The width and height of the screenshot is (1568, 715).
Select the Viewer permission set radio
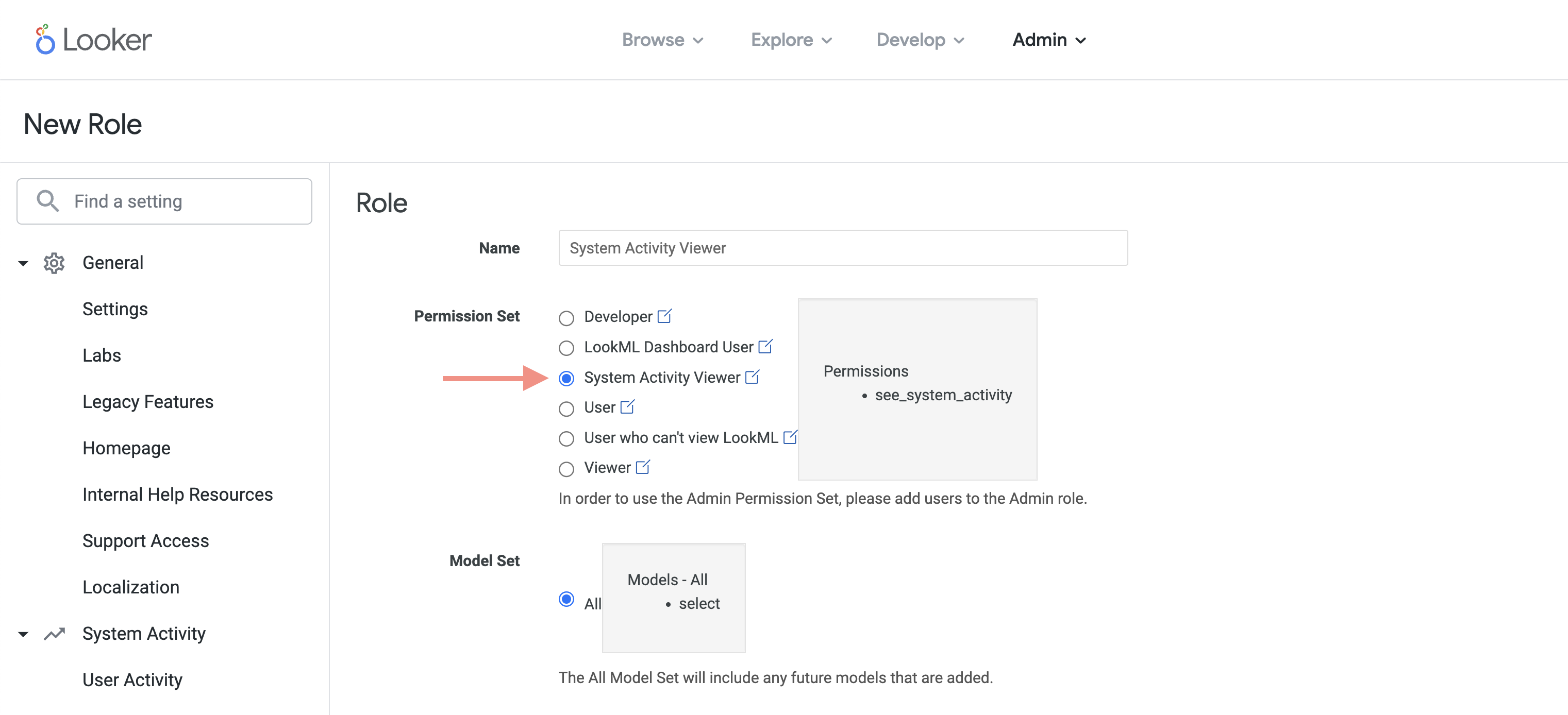(x=566, y=469)
